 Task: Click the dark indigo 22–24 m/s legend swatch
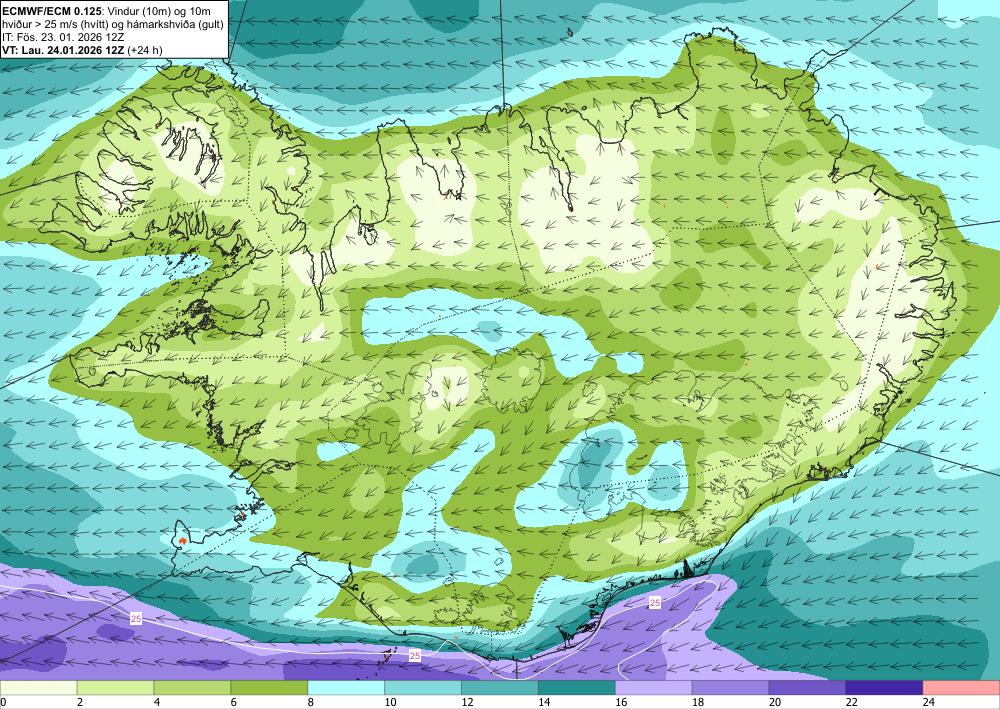click(885, 688)
